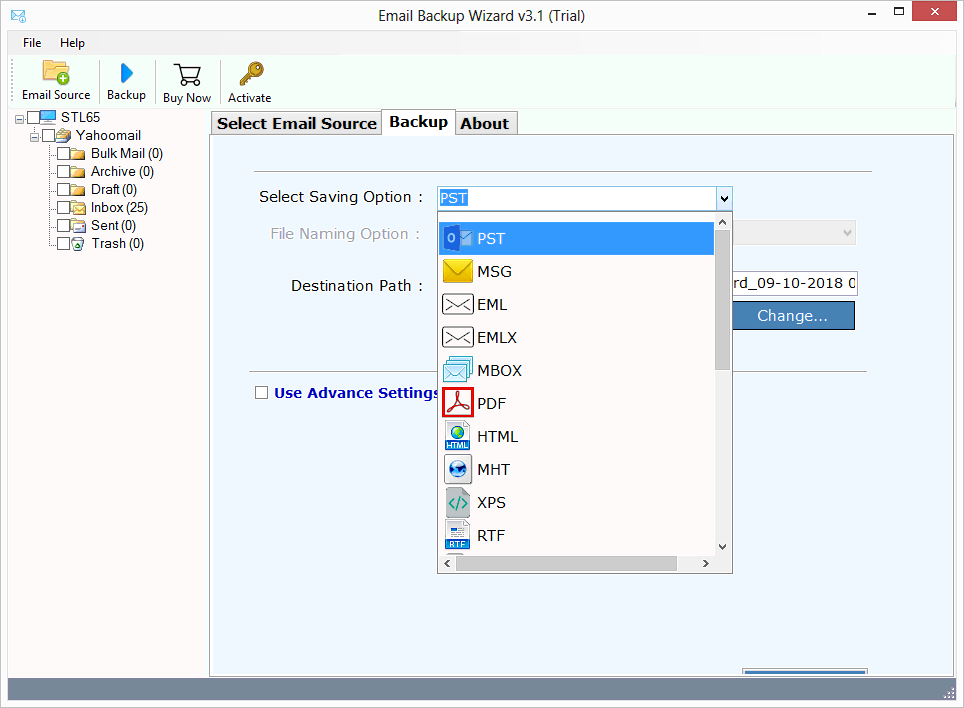Click the Email Source toolbar icon
The width and height of the screenshot is (964, 708).
pos(56,73)
